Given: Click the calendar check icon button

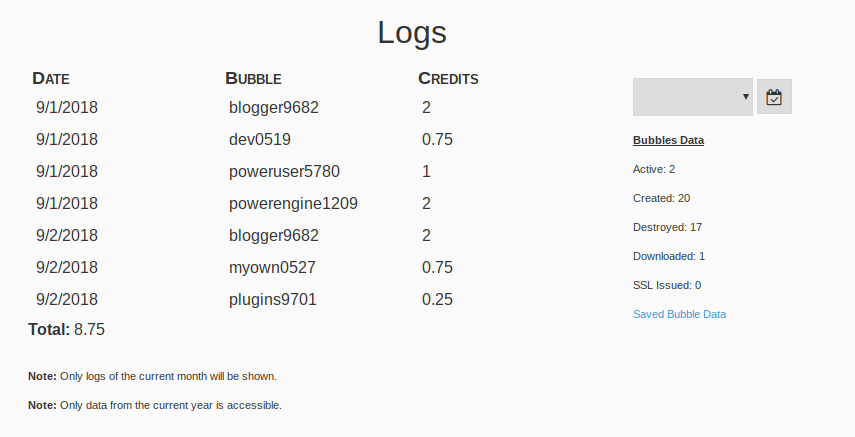Looking at the screenshot, I should pos(774,97).
